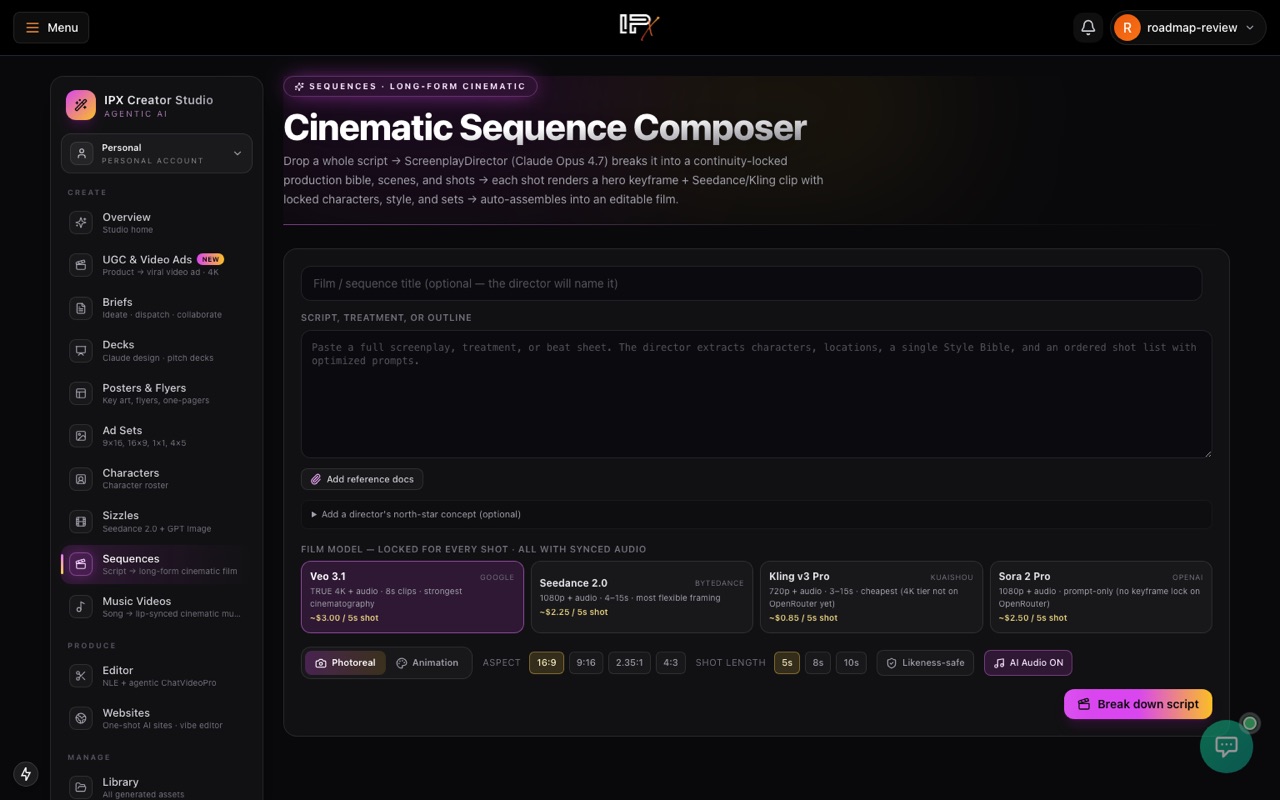The height and width of the screenshot is (800, 1280).
Task: Switch to Photoreal style
Action: [x=345, y=662]
